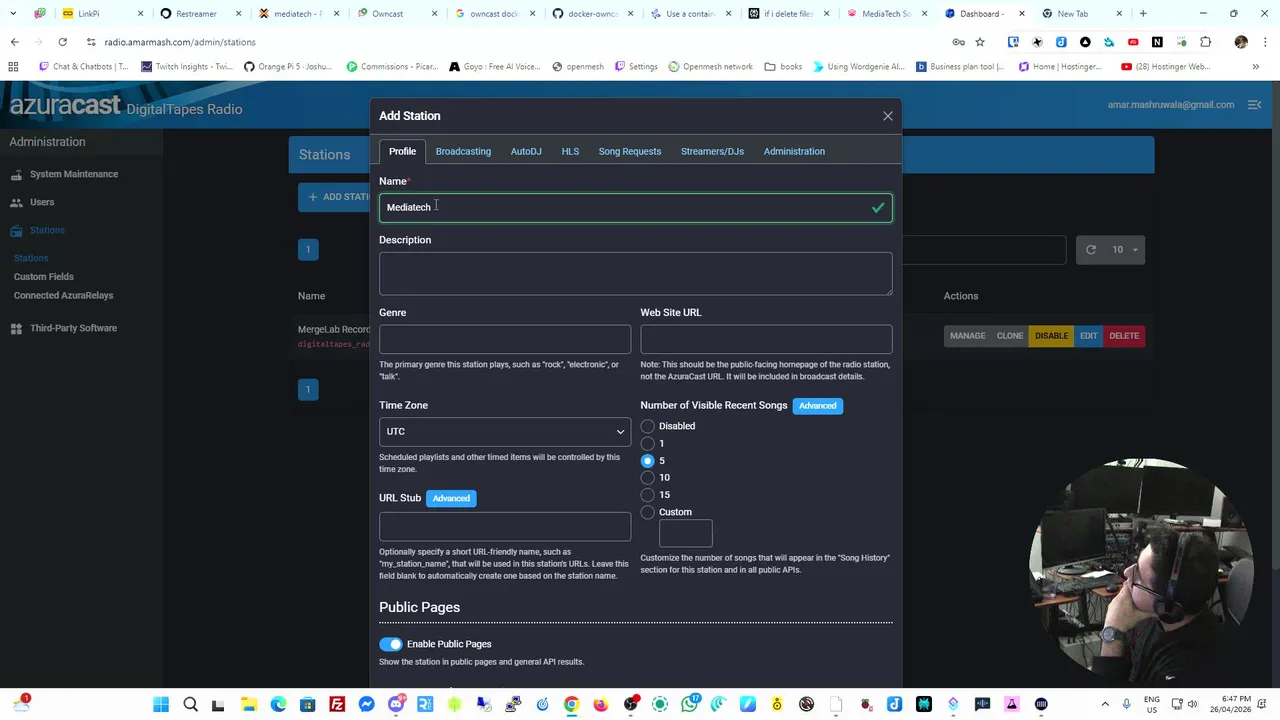This screenshot has width=1280, height=720.
Task: Click MANAGE for MergeLab station
Action: 967,336
